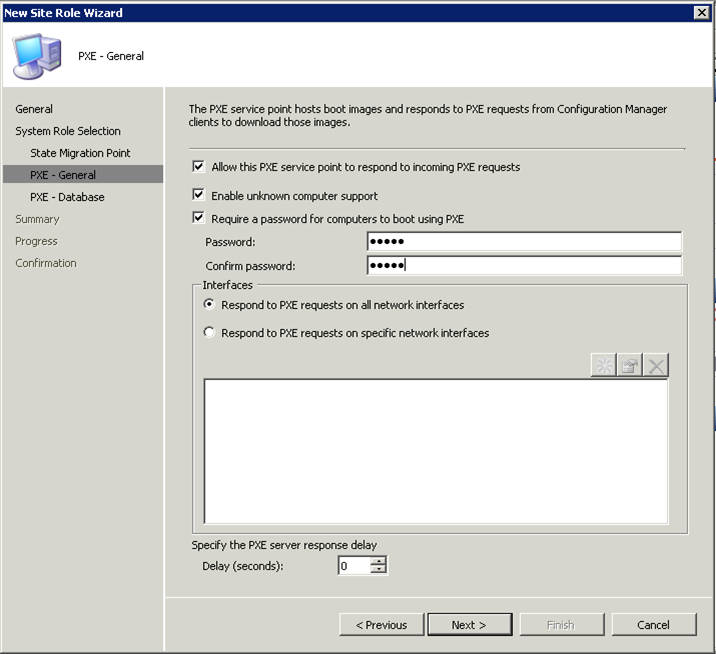This screenshot has height=654, width=716.
Task: Click the Delay seconds value field
Action: coord(354,566)
